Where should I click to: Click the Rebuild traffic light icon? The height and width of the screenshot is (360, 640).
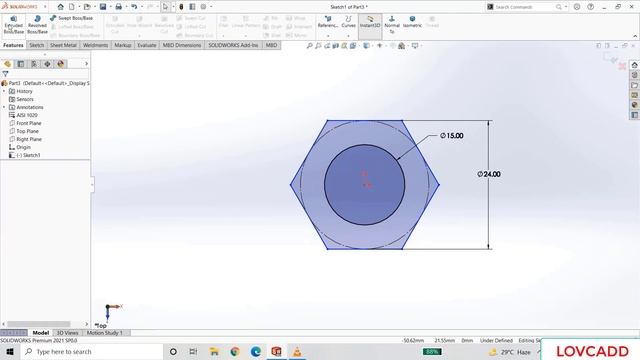181,7
